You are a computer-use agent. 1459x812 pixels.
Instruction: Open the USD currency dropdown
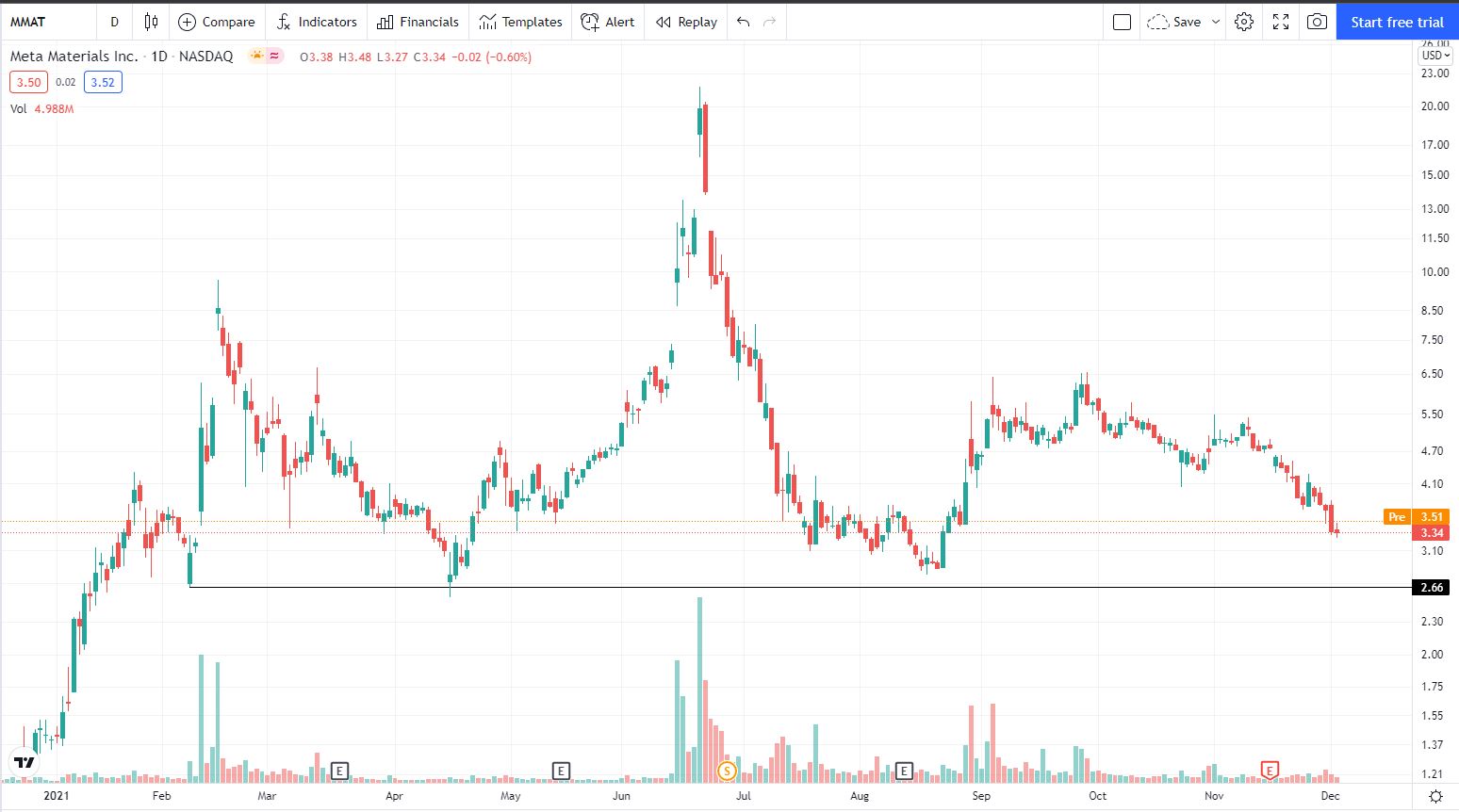click(1435, 56)
